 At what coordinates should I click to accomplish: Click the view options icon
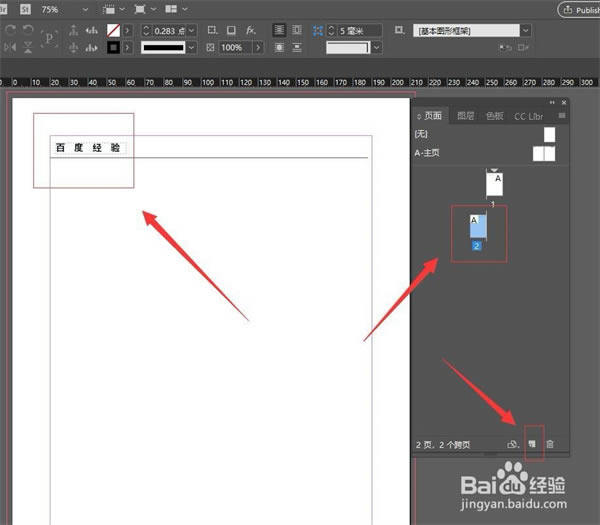click(109, 9)
